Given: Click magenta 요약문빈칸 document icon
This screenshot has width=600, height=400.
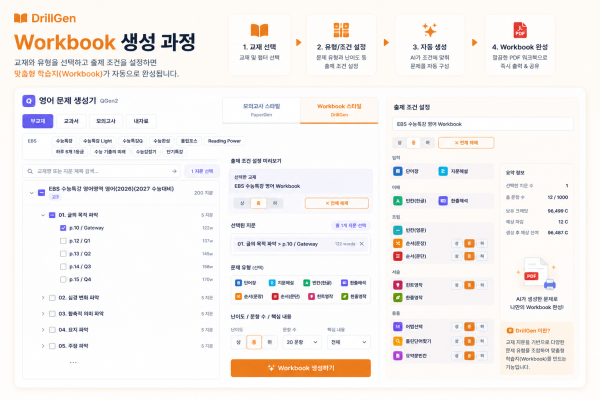Looking at the screenshot, I should (x=398, y=356).
